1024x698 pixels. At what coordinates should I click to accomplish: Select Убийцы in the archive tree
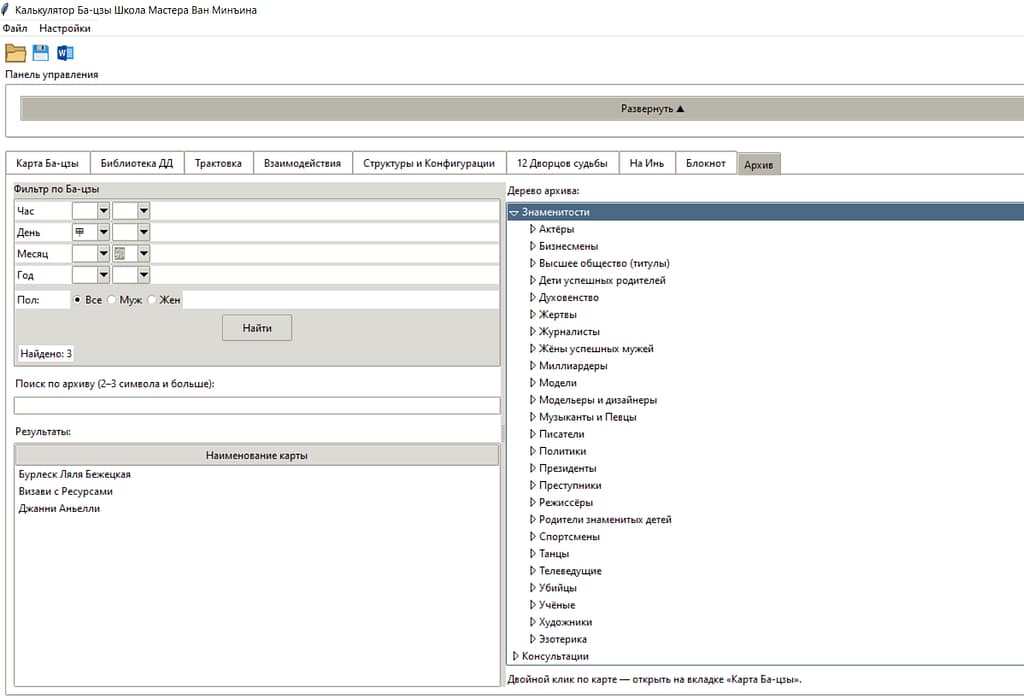tap(558, 588)
